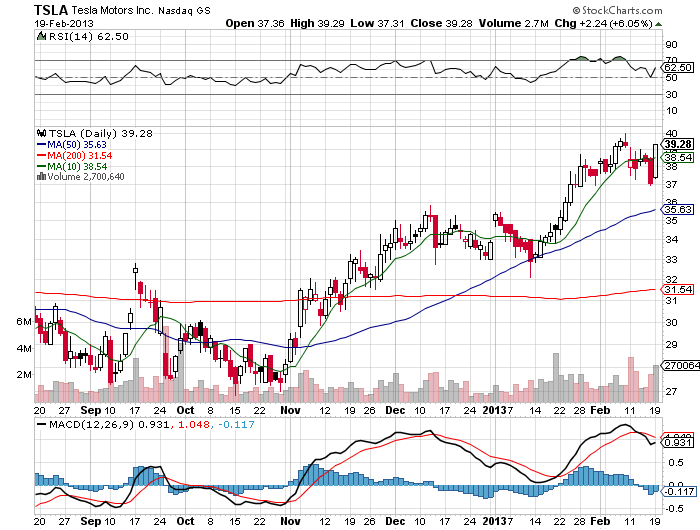This screenshot has width=700, height=530.
Task: Click the blue MA(50) legend line
Action: (42, 145)
